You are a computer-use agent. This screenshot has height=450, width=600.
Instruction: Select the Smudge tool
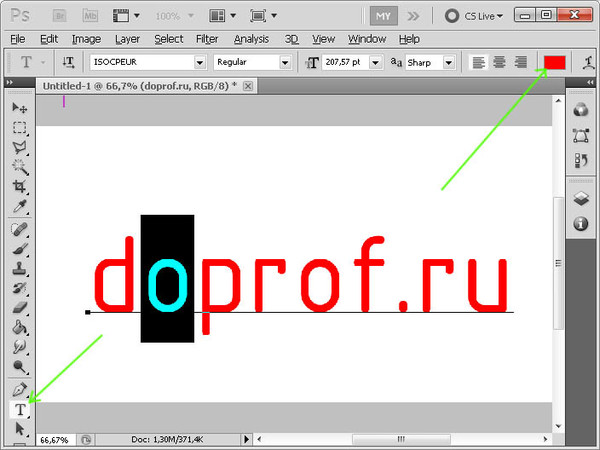coord(19,347)
